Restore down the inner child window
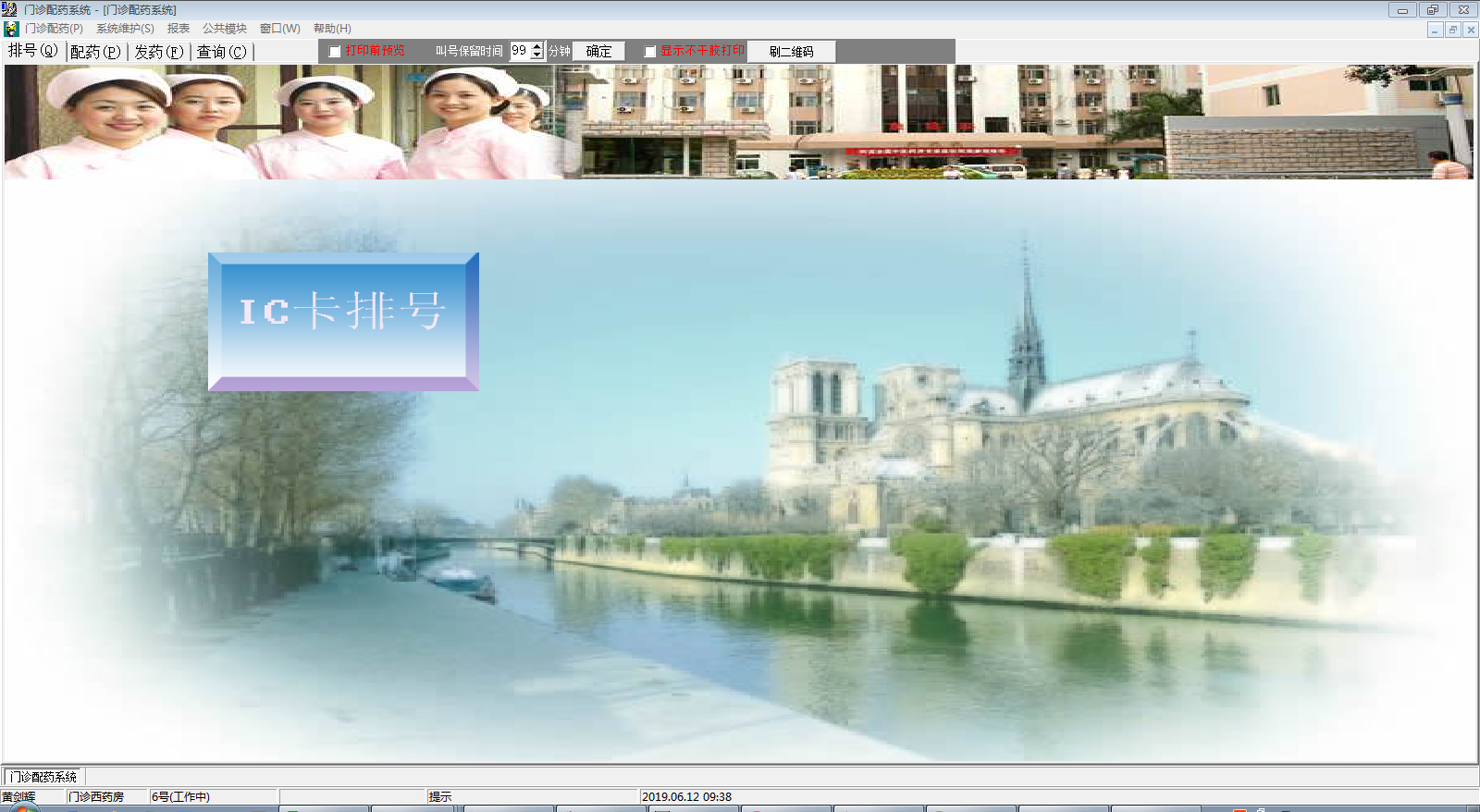This screenshot has height=812, width=1480. click(1452, 30)
